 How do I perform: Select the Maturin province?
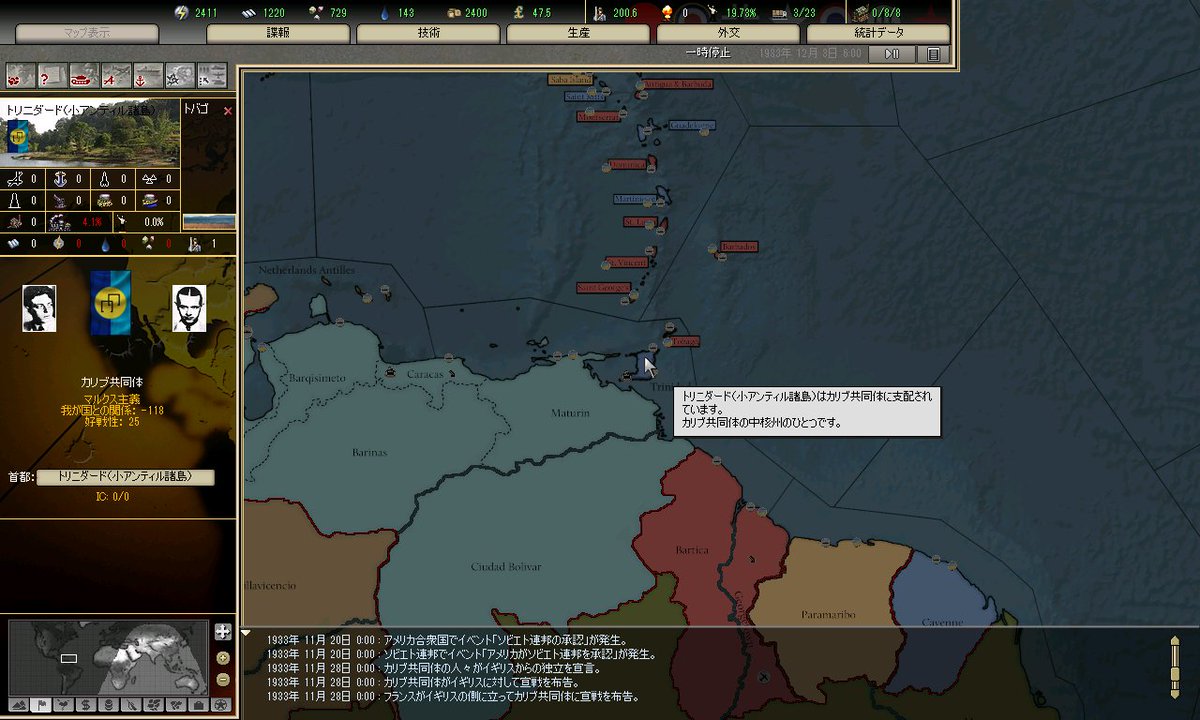point(569,412)
